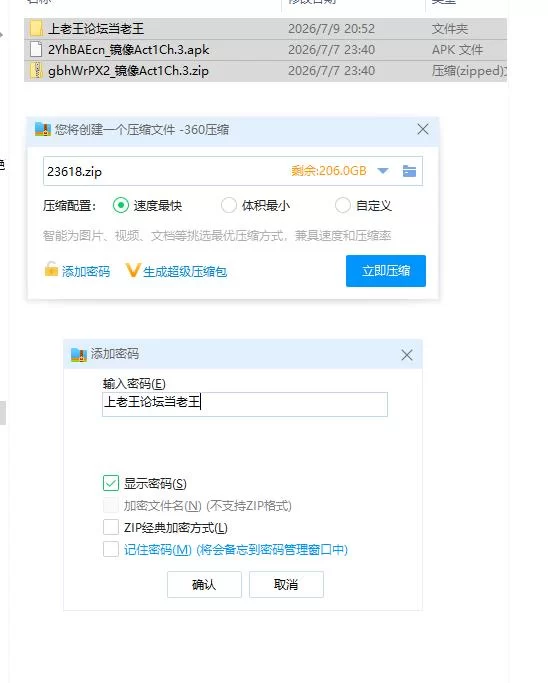The width and height of the screenshot is (548, 683).
Task: Select the 上老王论坛当老王 folder icon
Action: tap(36, 29)
